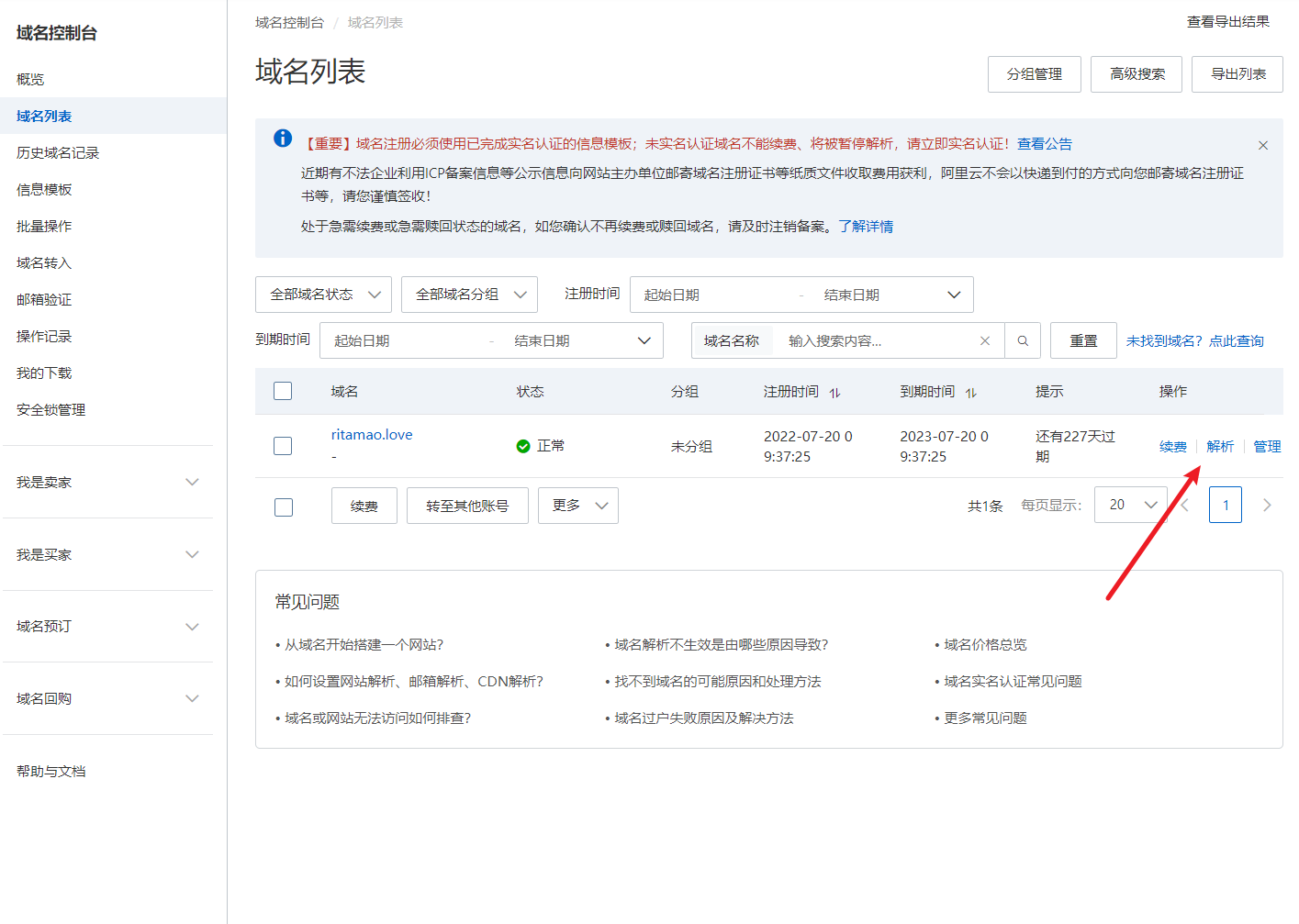Open FAQ 域名过户失败原因及解决方法

coord(704,718)
